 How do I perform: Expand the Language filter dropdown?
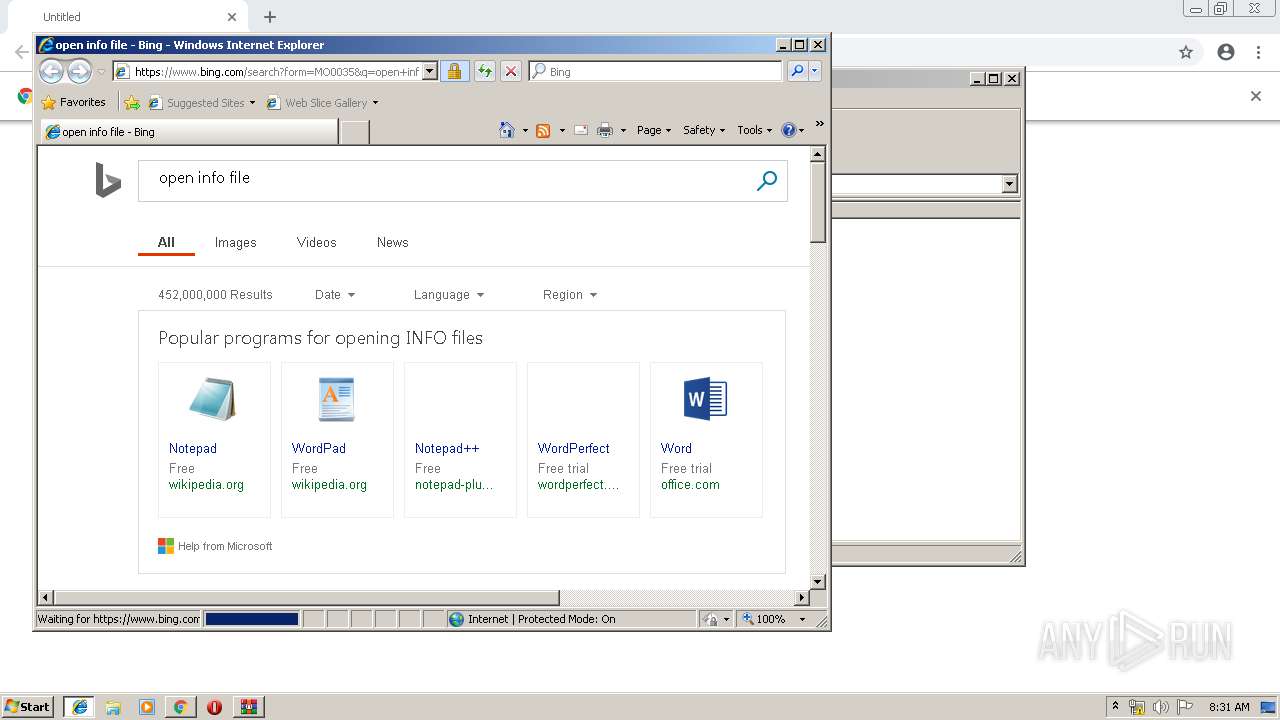449,295
